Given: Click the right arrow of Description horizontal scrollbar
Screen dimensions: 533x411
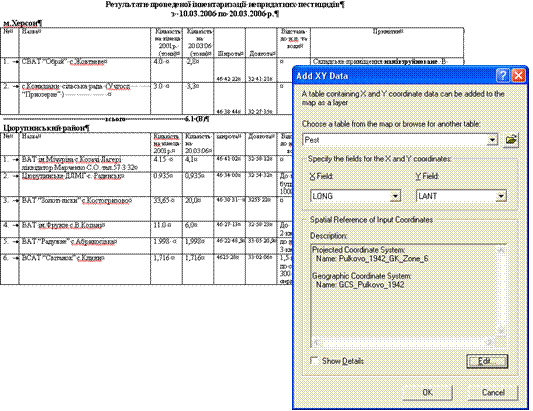Looking at the screenshot, I should click(490, 342).
